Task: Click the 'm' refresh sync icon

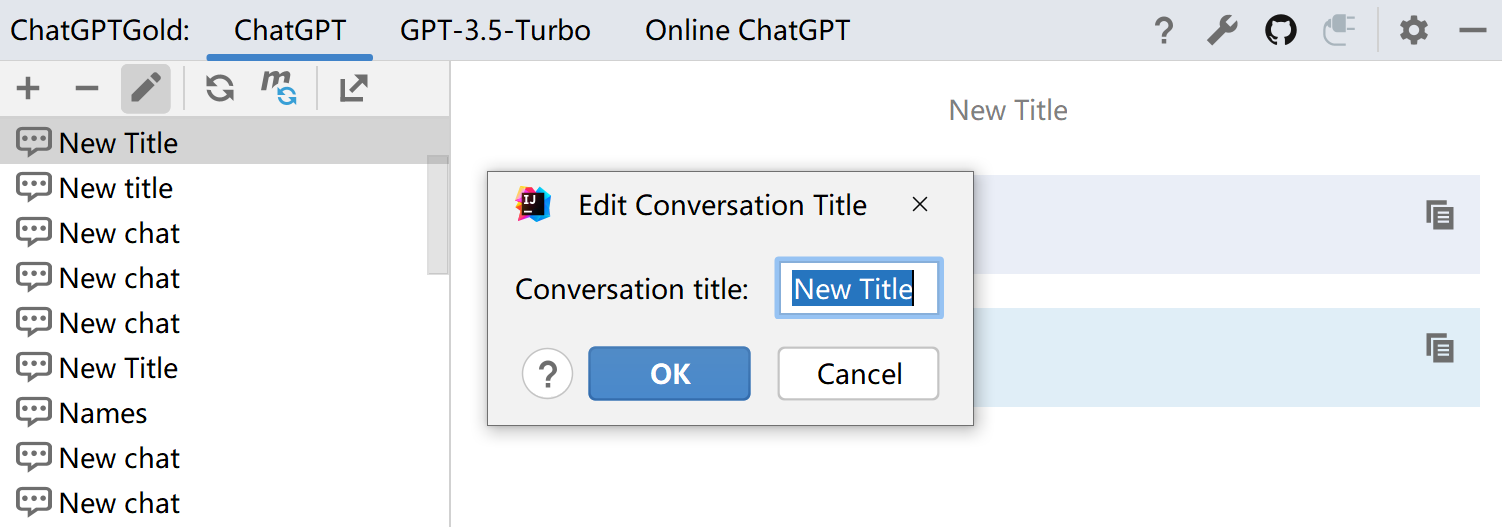Action: click(x=279, y=89)
